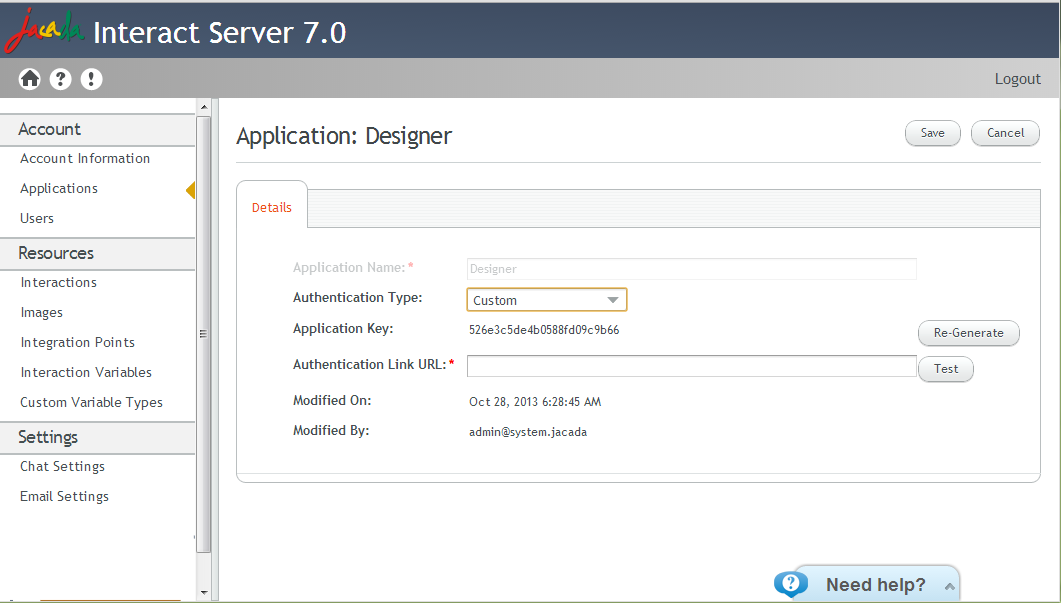Click the Authentication Link URL input field
The width and height of the screenshot is (1061, 603).
coord(692,366)
